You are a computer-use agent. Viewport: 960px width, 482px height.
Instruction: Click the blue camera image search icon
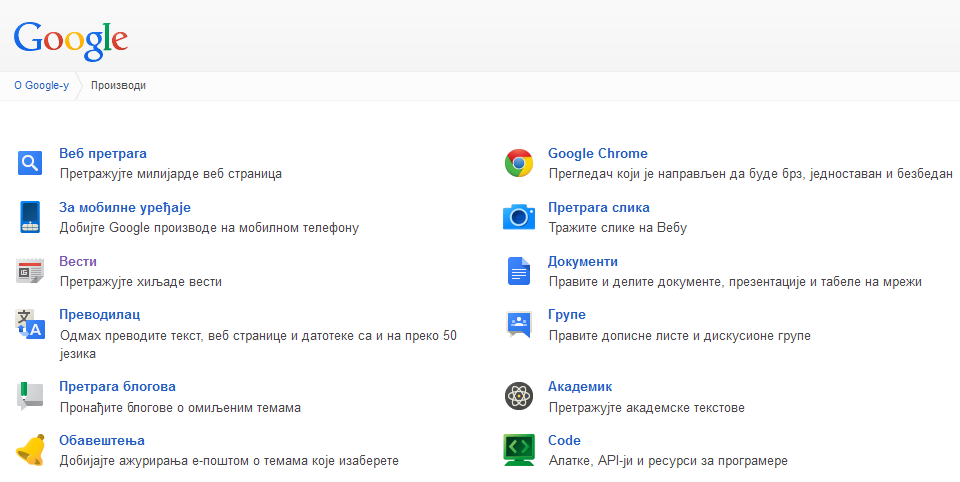click(519, 217)
